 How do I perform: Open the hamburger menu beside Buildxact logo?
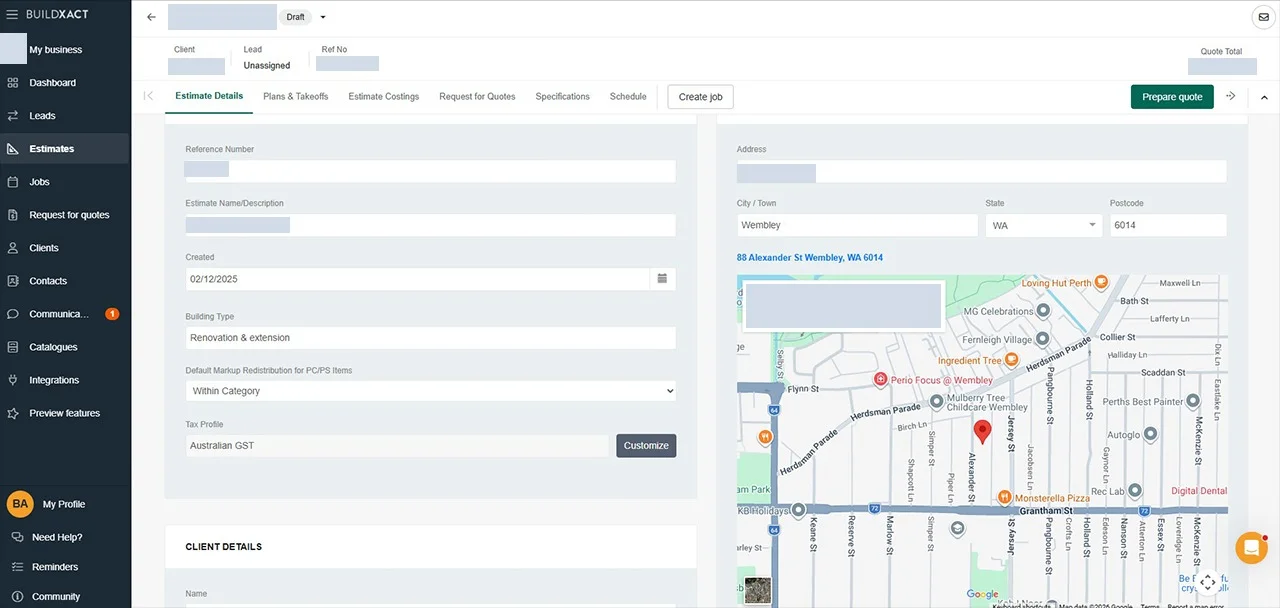coord(12,14)
